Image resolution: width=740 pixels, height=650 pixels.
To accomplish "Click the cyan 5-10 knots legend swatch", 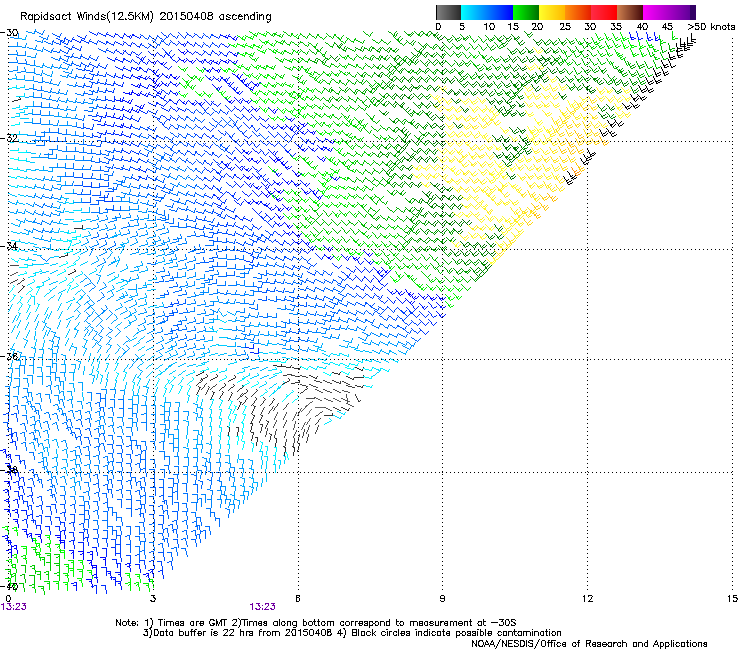I will point(474,12).
